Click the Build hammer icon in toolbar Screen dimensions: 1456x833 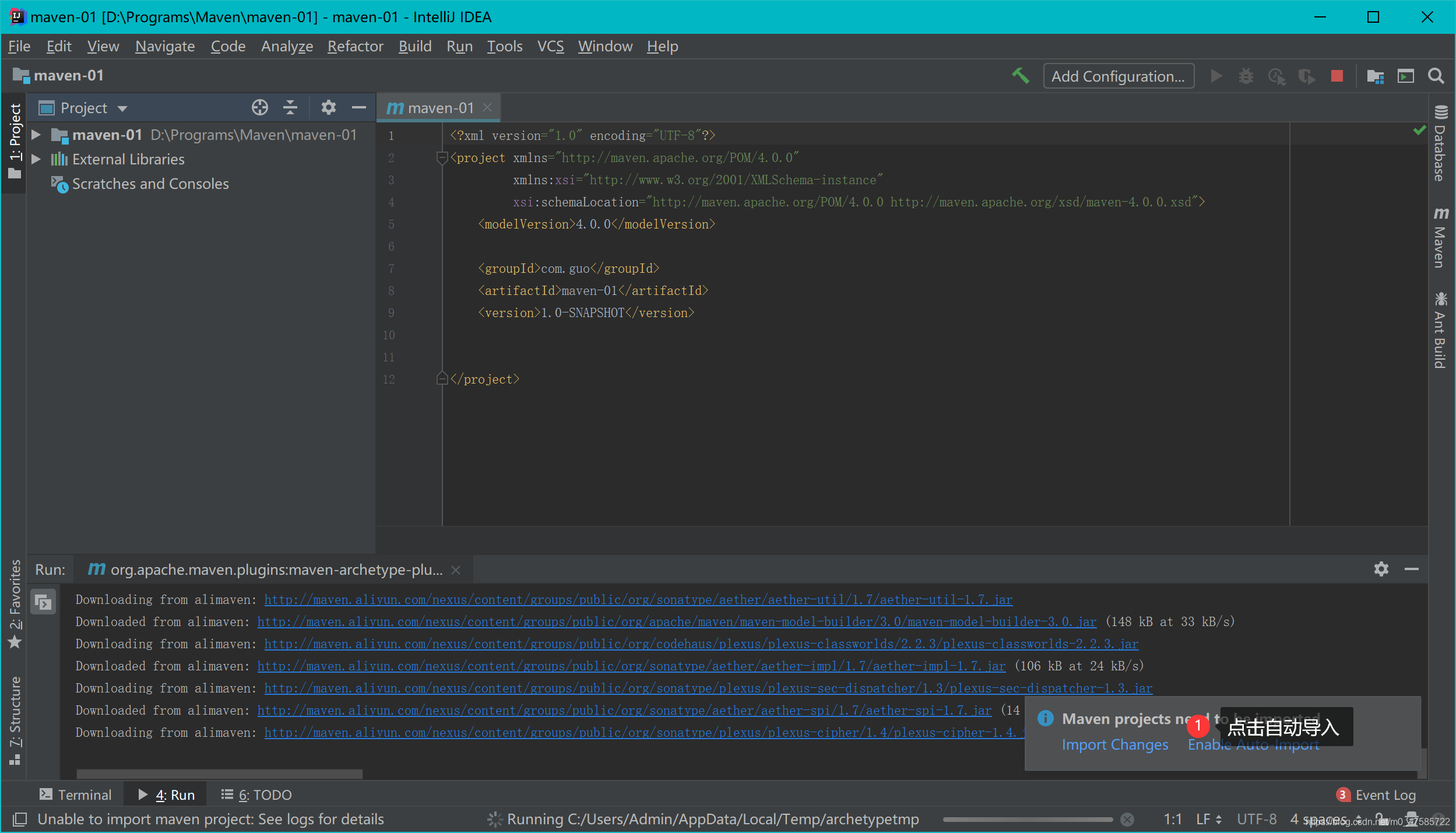tap(1020, 76)
